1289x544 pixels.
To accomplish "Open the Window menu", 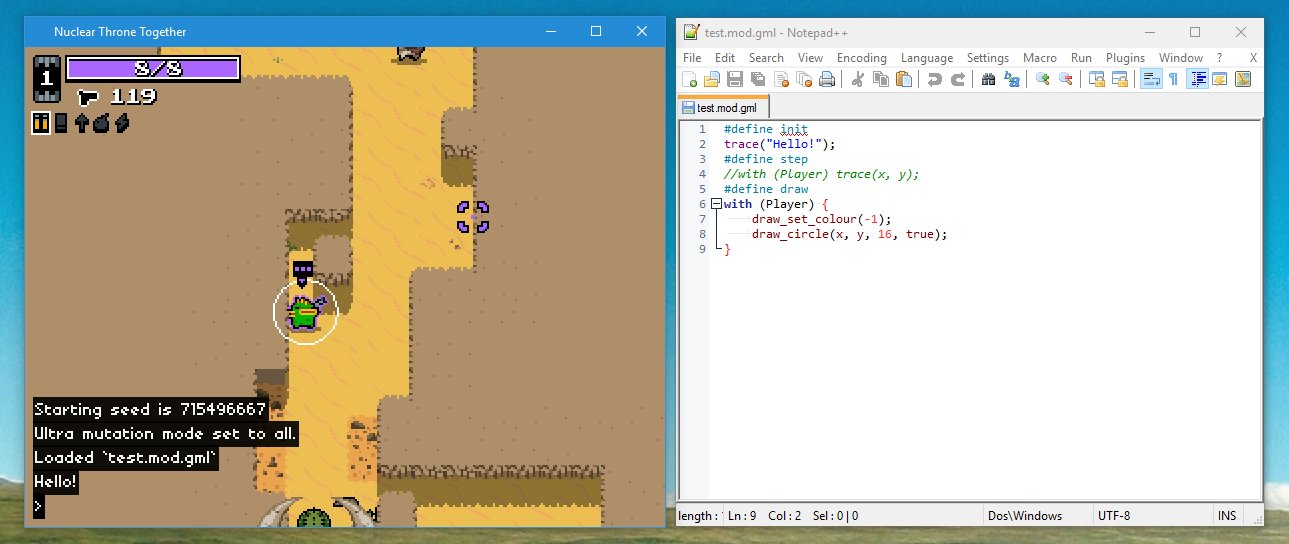I will 1180,58.
